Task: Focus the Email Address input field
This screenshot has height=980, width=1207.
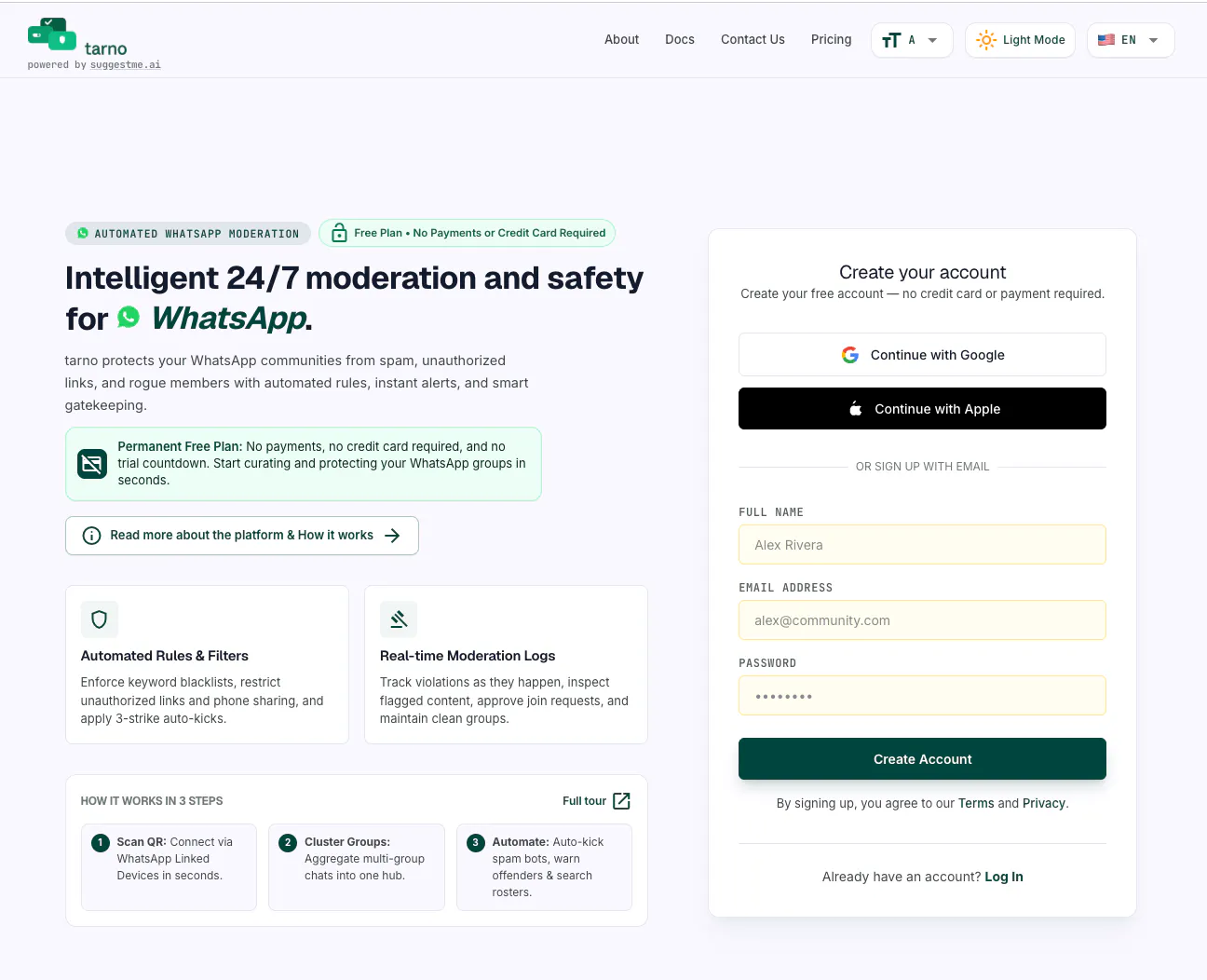Action: coord(922,620)
